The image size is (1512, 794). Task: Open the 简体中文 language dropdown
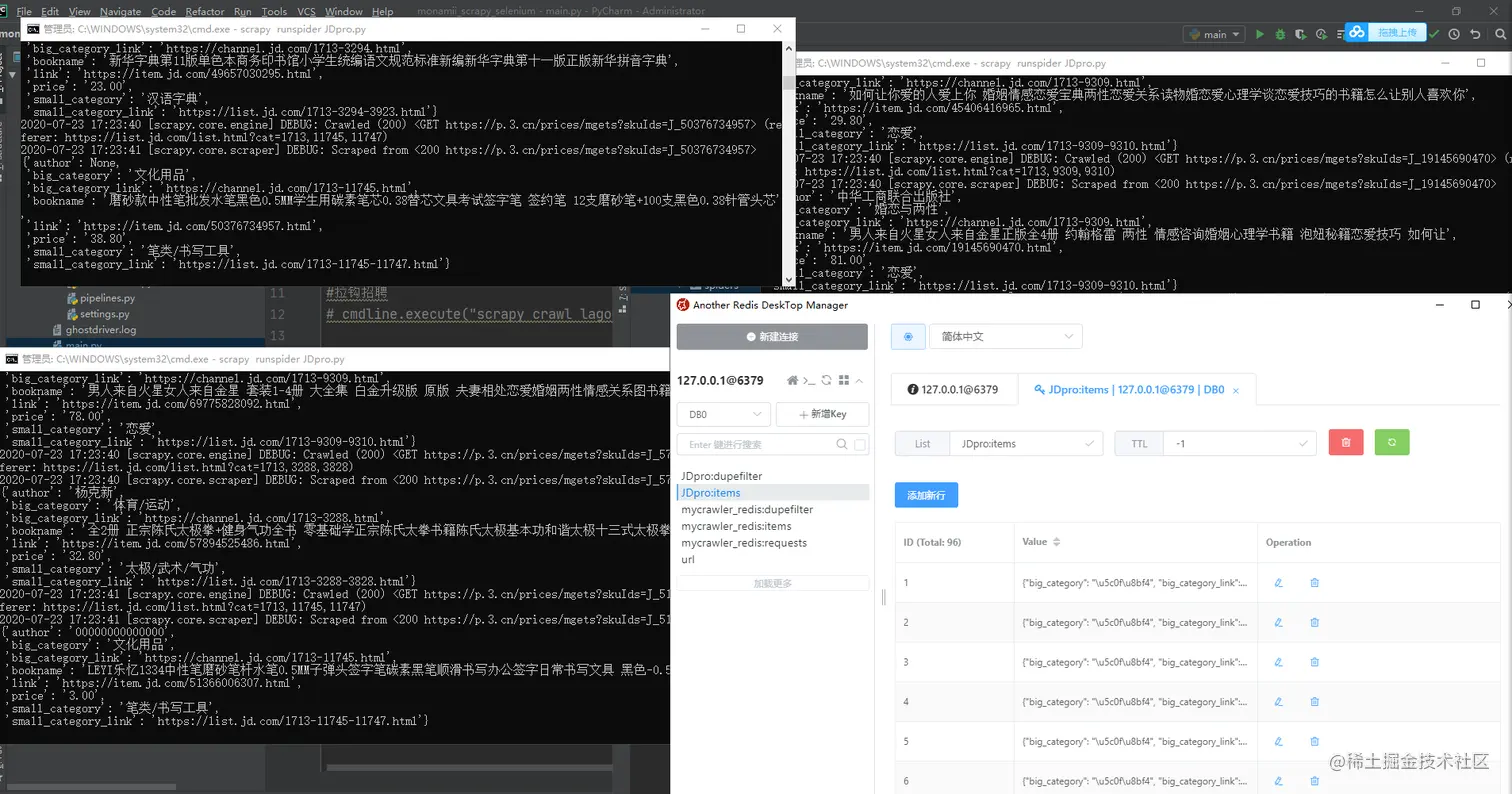coord(1006,337)
